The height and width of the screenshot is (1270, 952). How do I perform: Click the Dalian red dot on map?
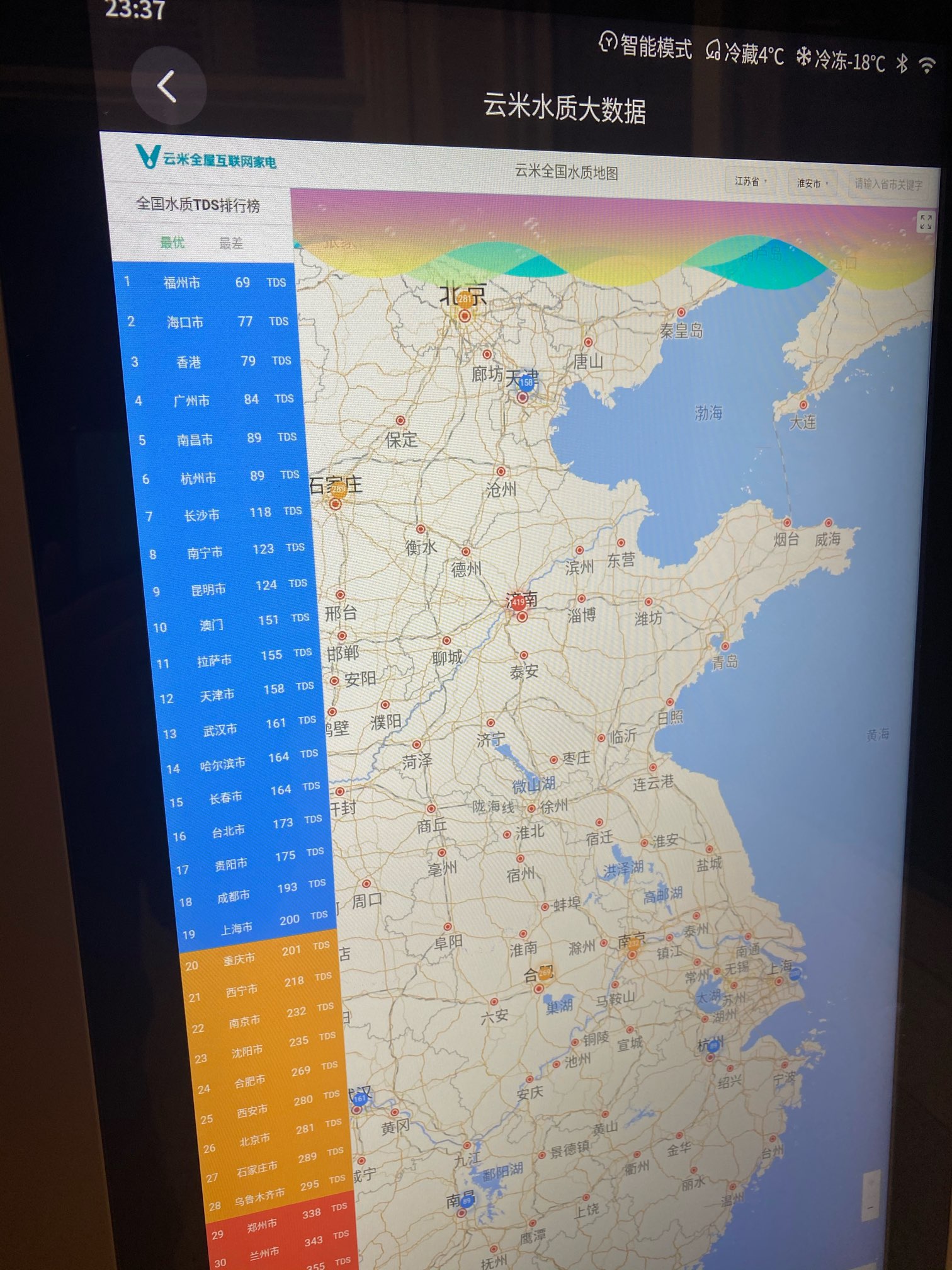click(803, 405)
